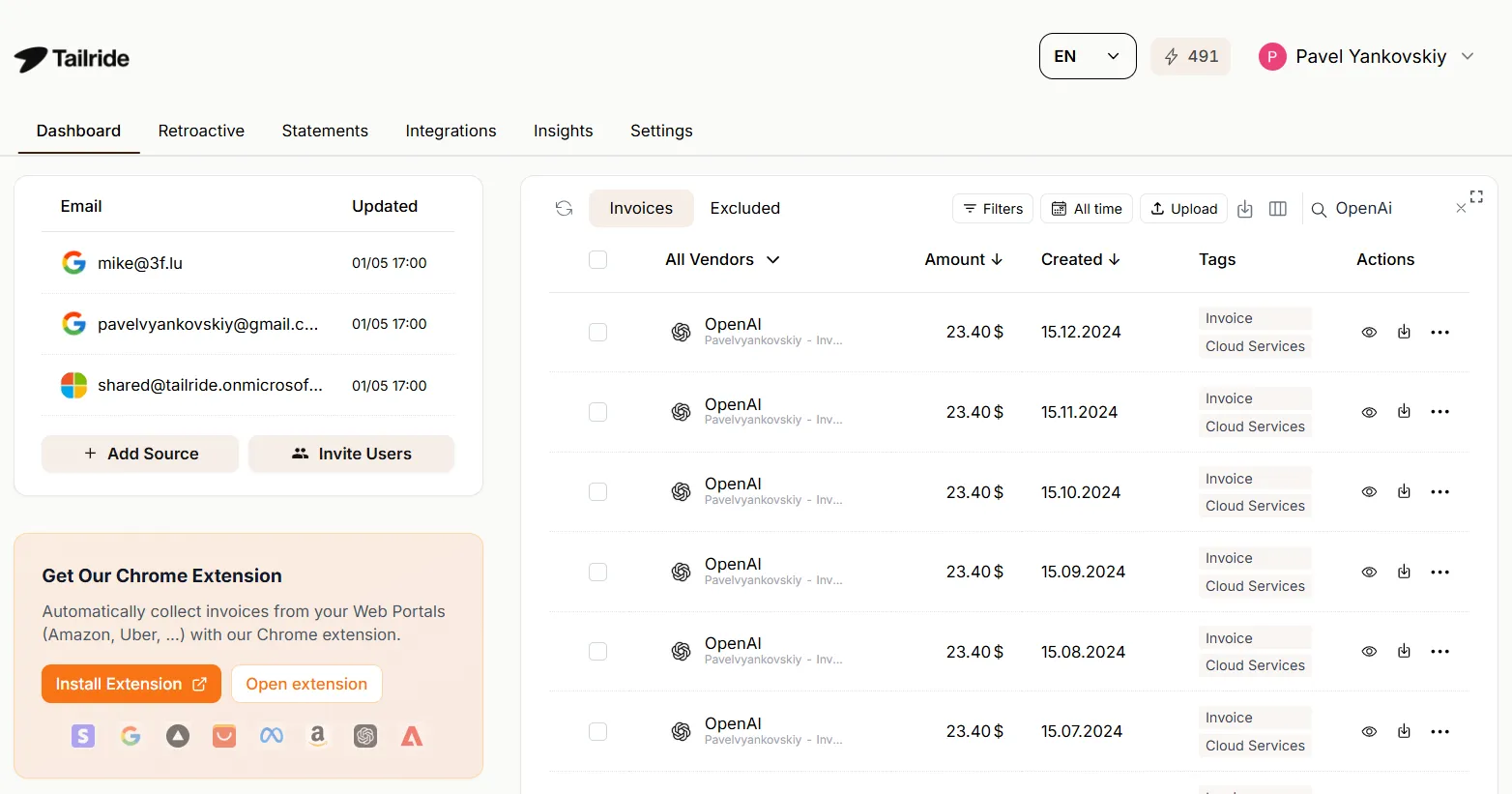Expand invoice table to fullscreen
1512x794 pixels.
pos(1476,196)
